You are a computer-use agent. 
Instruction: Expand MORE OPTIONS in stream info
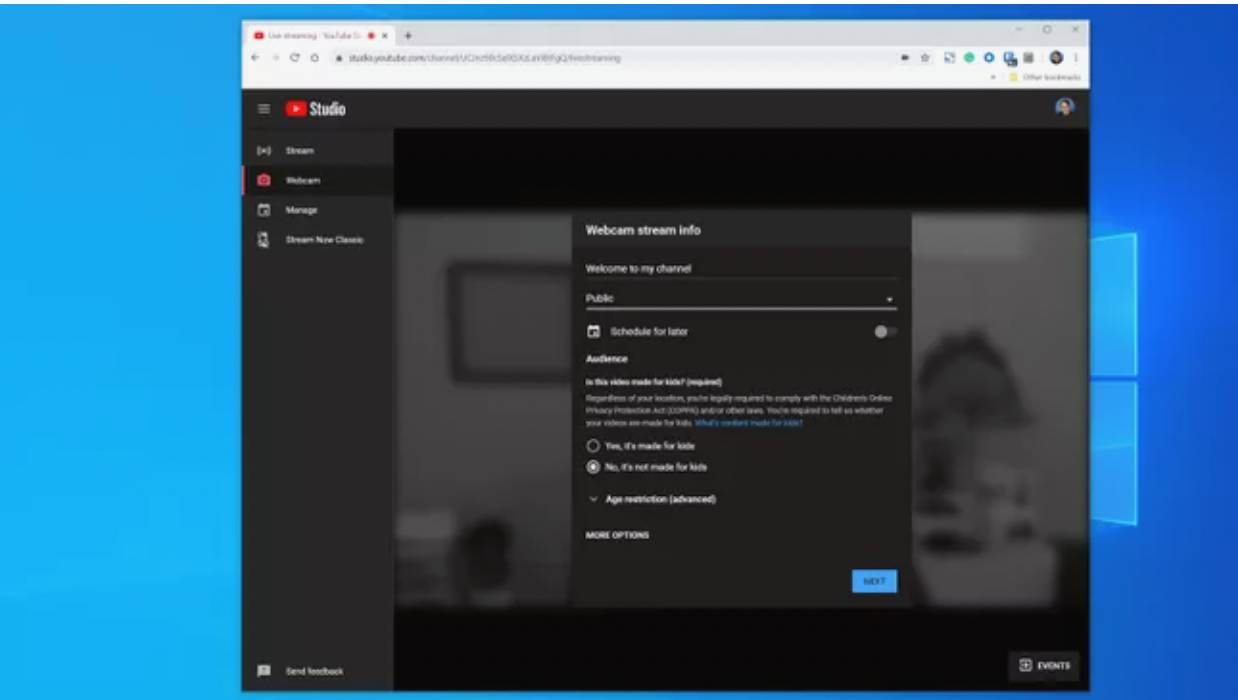coord(617,535)
